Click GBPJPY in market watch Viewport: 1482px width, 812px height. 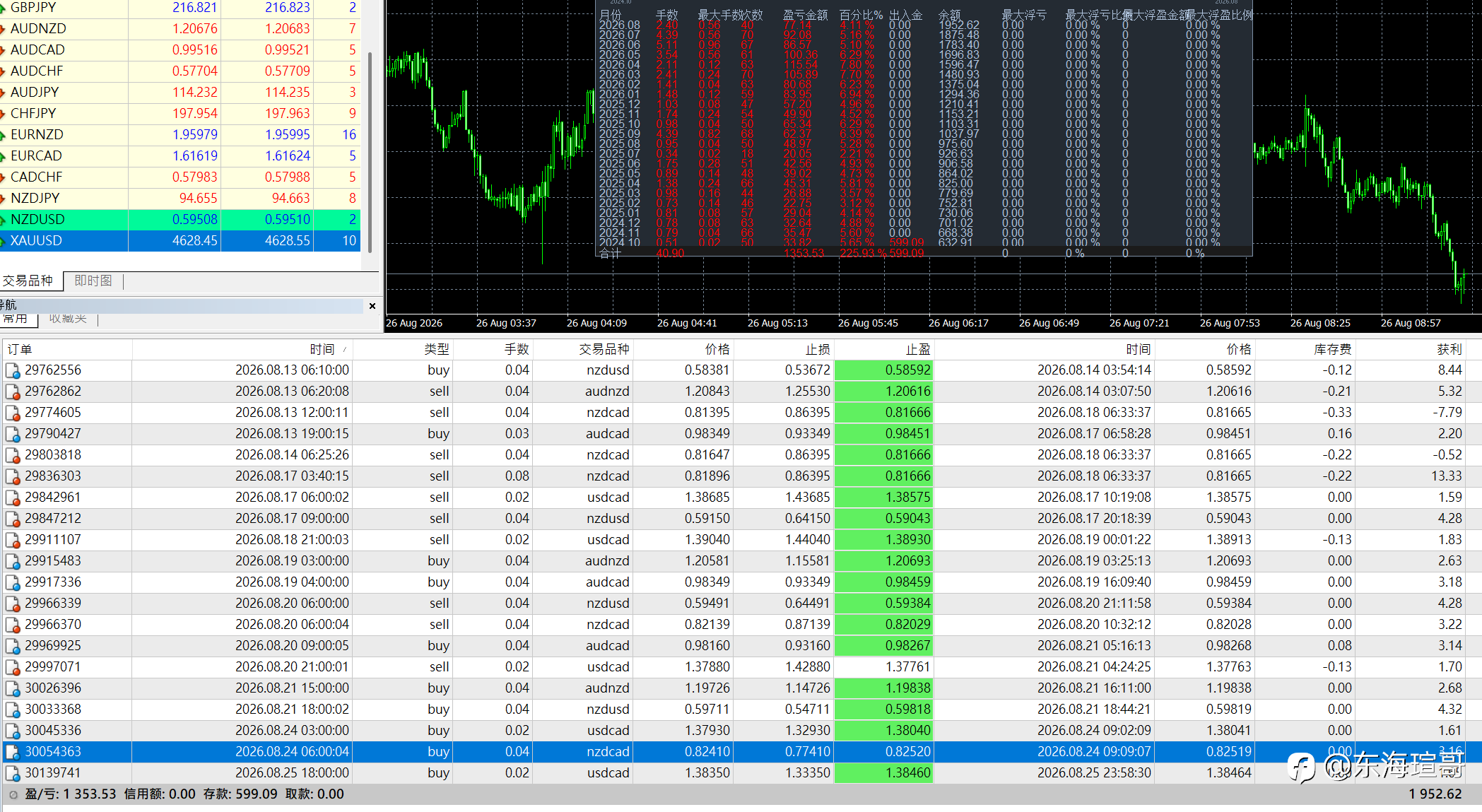(180, 8)
